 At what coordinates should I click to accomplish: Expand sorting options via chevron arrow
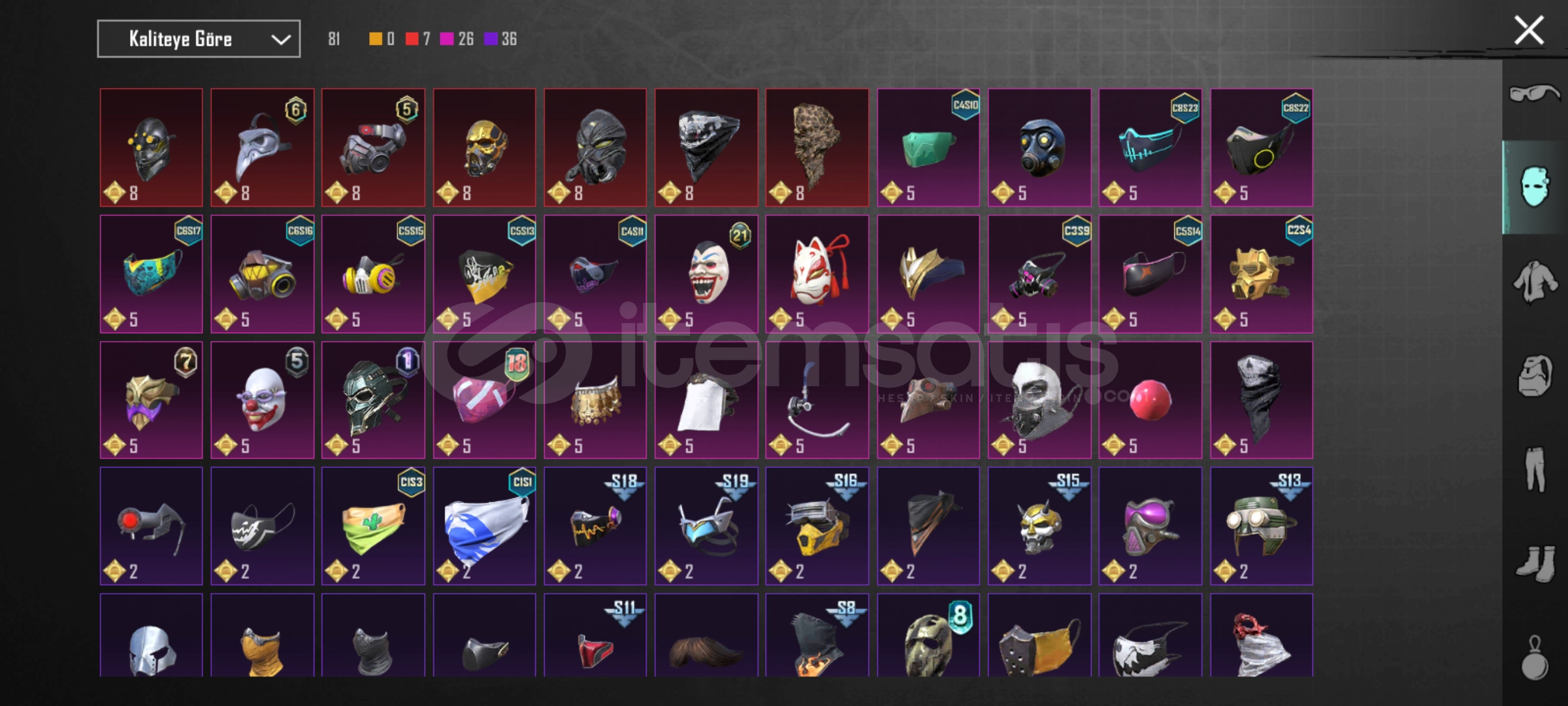(281, 39)
